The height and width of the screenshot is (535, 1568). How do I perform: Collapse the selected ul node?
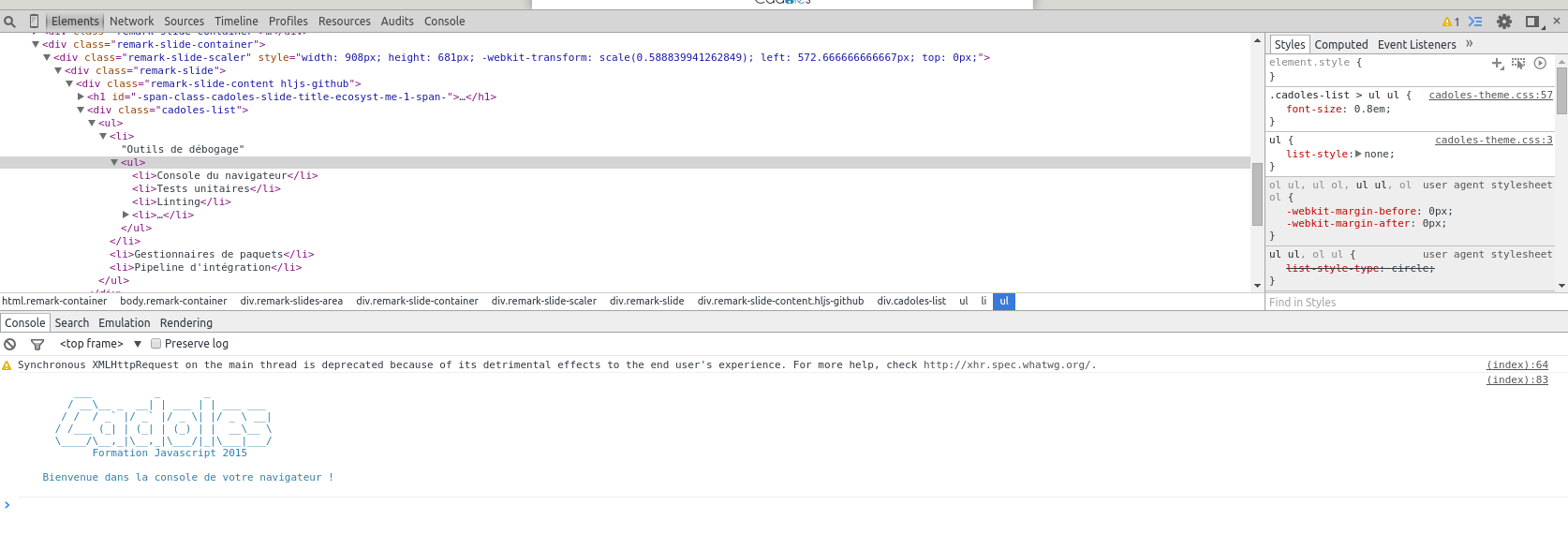(114, 162)
